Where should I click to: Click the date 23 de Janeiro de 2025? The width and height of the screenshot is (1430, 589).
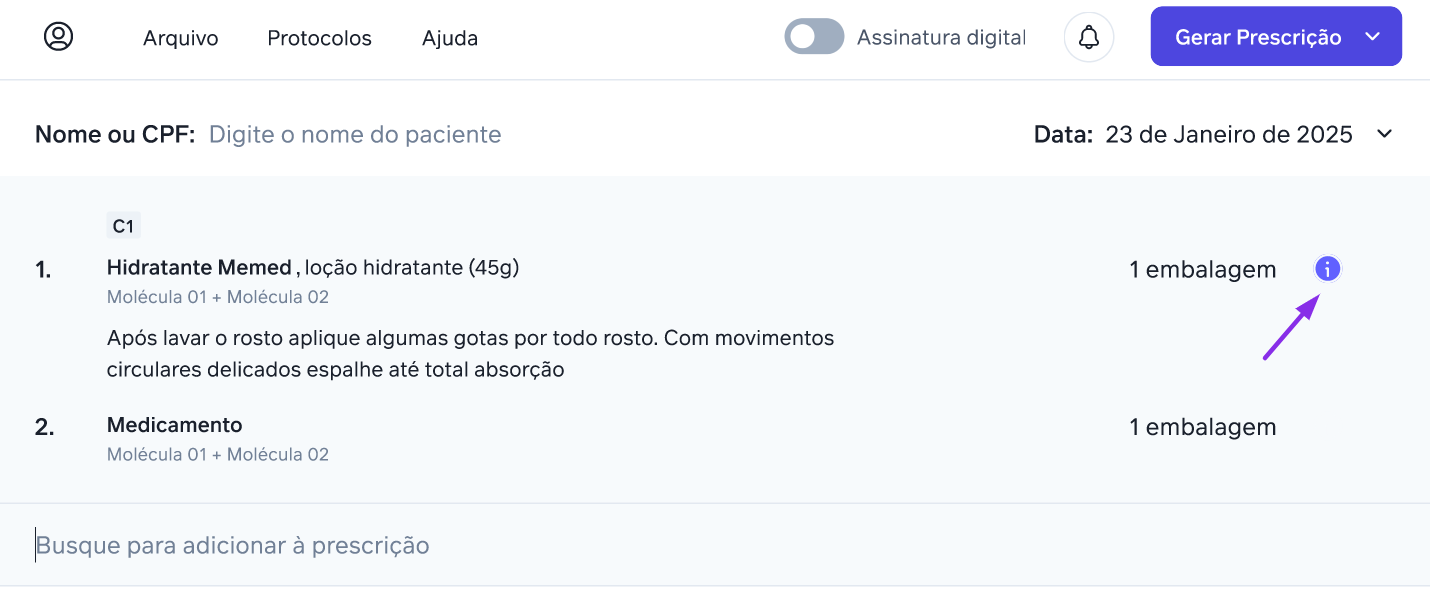1229,134
